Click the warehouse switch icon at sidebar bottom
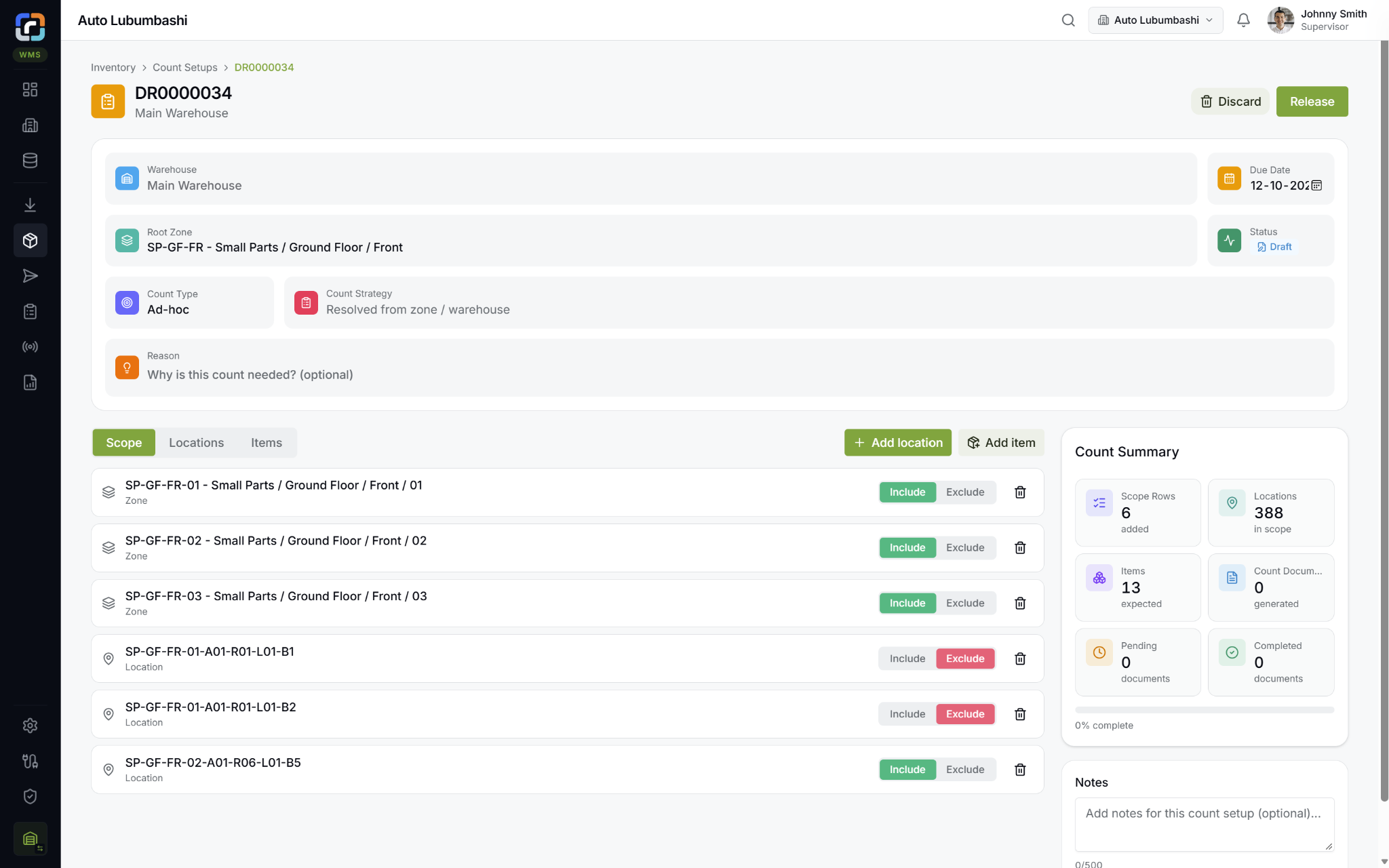Screen dimensions: 1389x868 (30, 839)
